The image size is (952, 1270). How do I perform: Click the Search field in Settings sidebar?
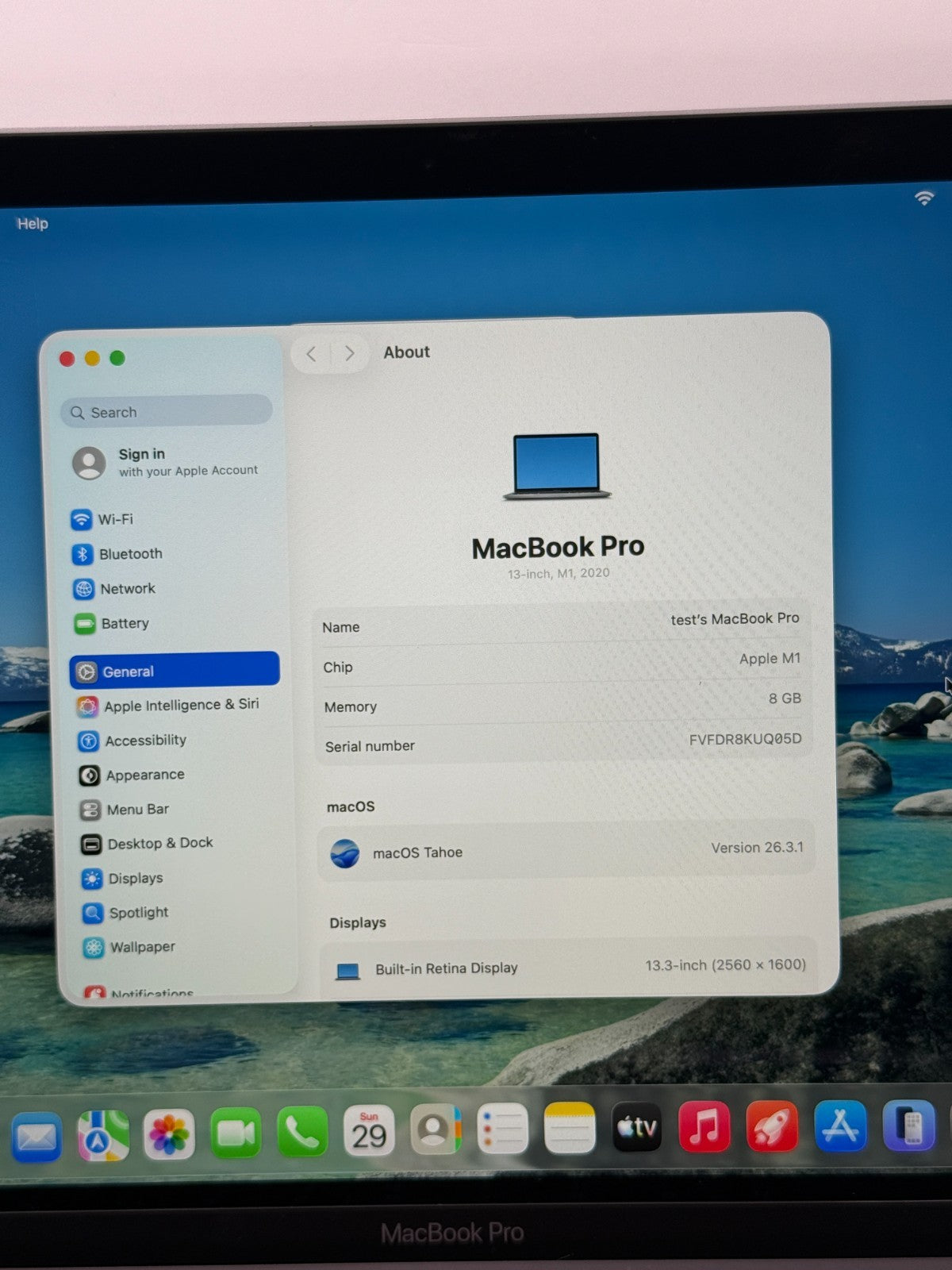167,411
